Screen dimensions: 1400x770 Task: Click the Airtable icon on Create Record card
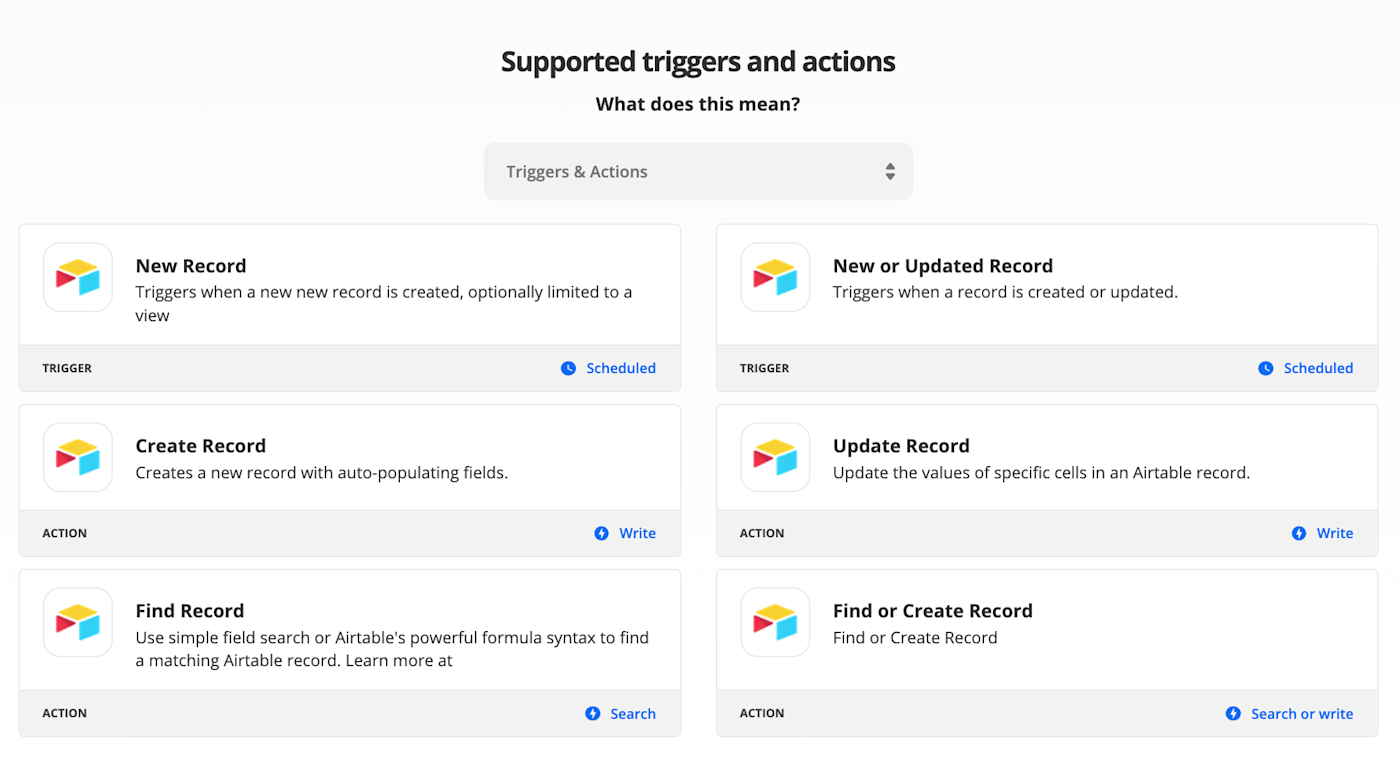(x=78, y=457)
